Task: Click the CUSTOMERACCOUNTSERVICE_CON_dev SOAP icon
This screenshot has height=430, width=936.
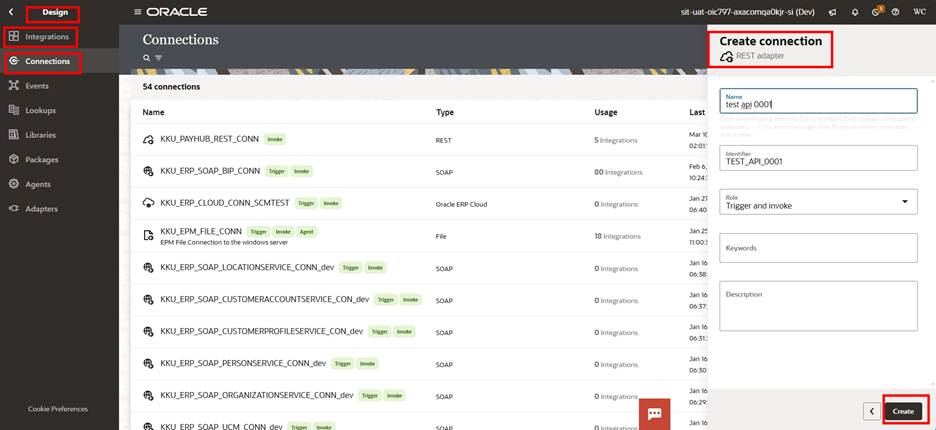Action: point(149,300)
